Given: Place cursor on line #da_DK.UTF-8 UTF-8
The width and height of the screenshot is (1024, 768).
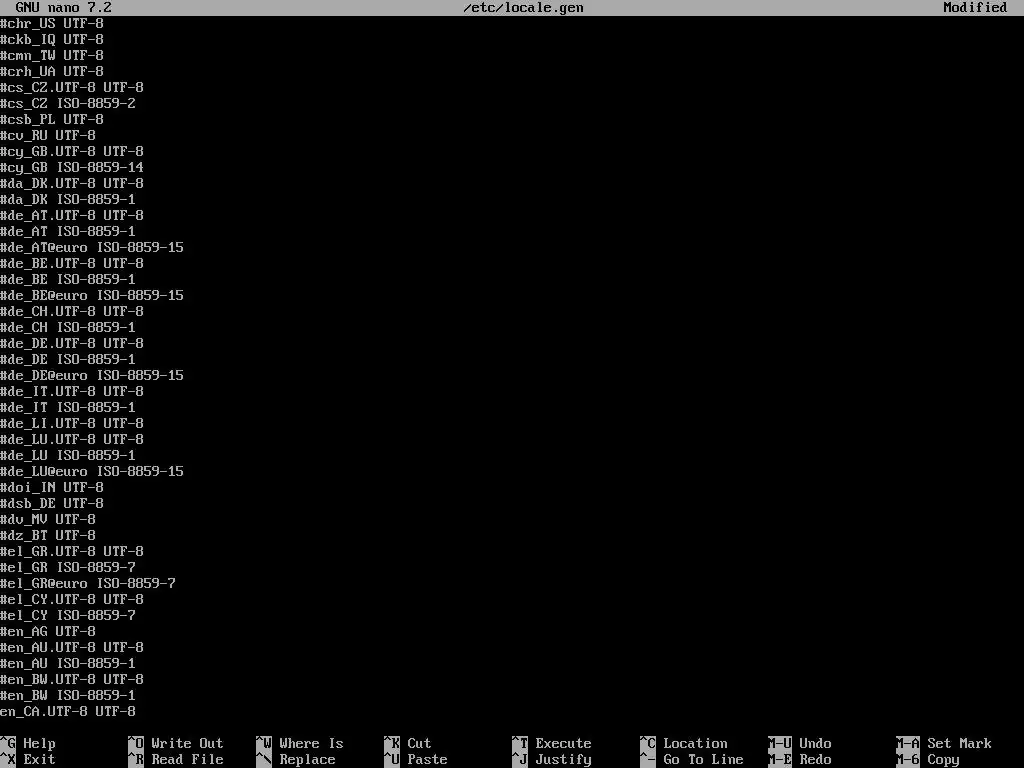Looking at the screenshot, I should [72, 184].
